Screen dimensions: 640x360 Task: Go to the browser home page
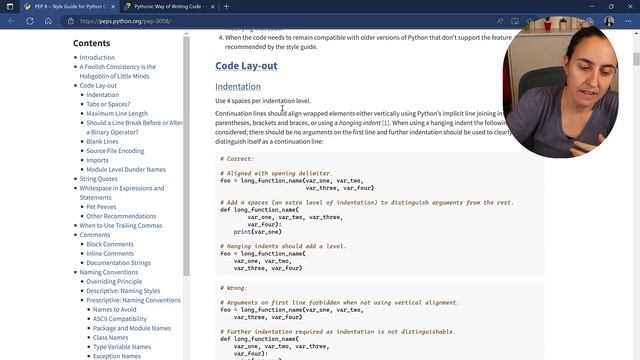pyautogui.click(x=48, y=21)
